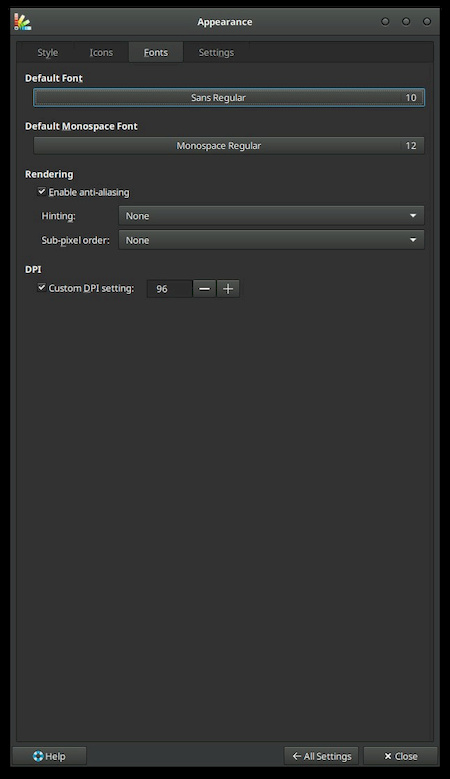
Task: Click the DPI value field showing 96
Action: pyautogui.click(x=169, y=289)
